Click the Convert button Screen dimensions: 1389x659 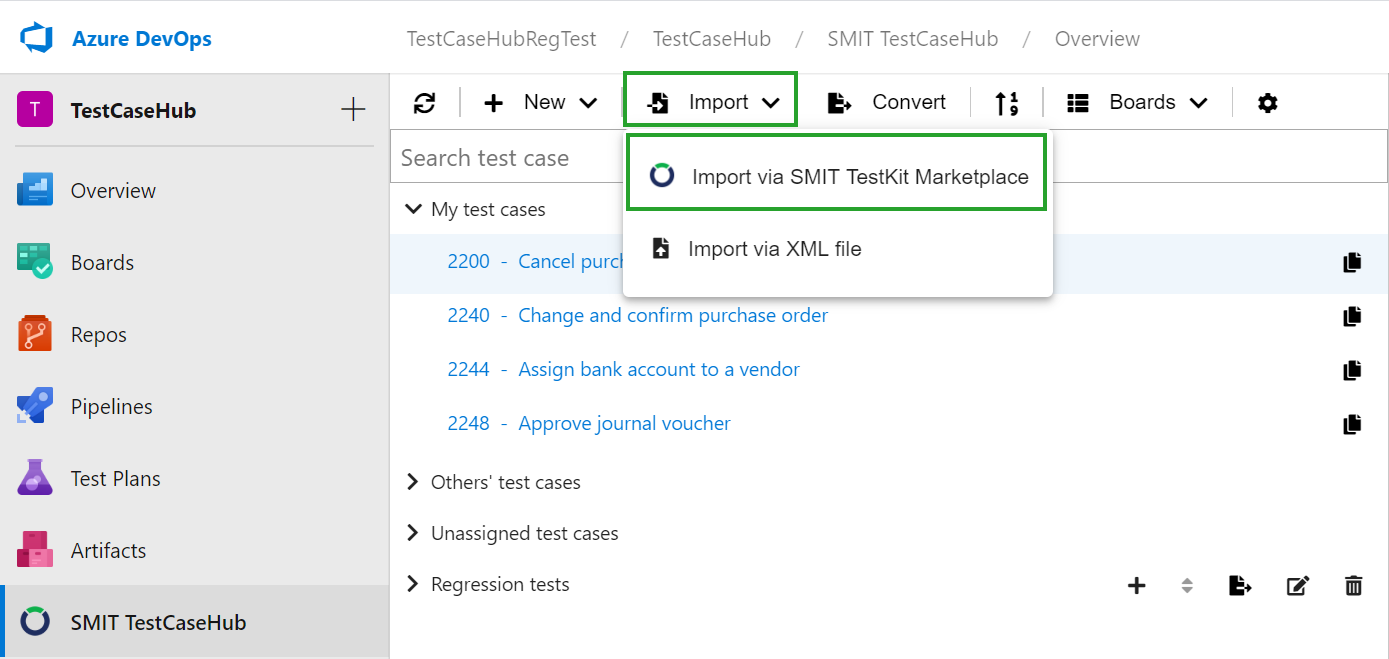(886, 103)
